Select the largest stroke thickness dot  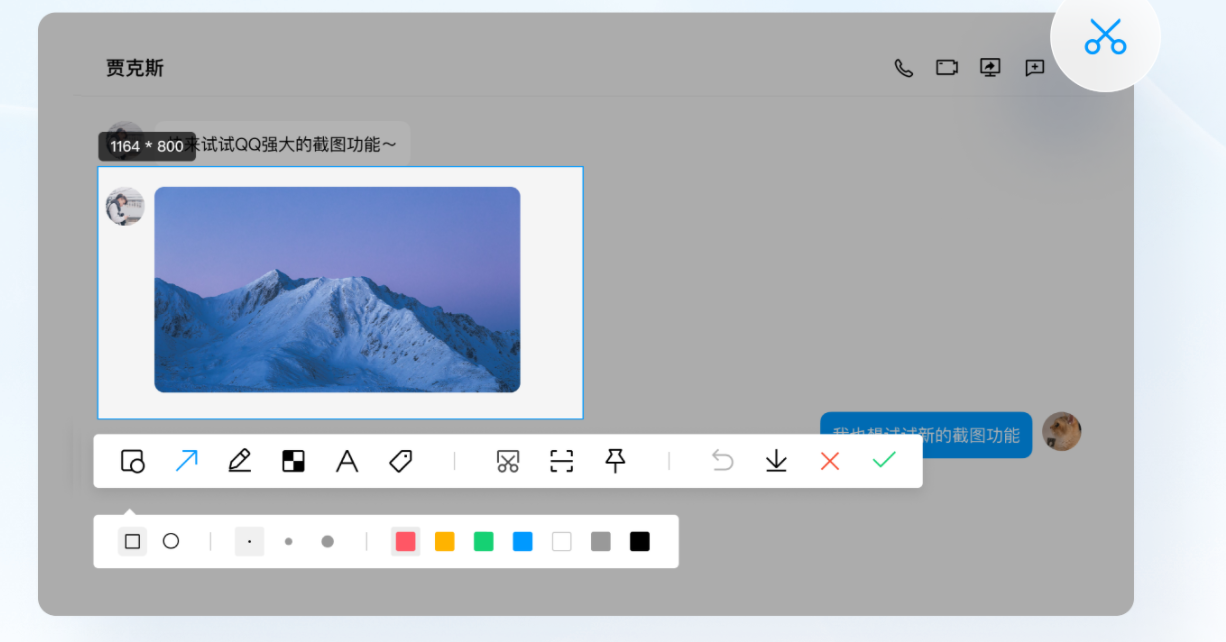coord(327,541)
